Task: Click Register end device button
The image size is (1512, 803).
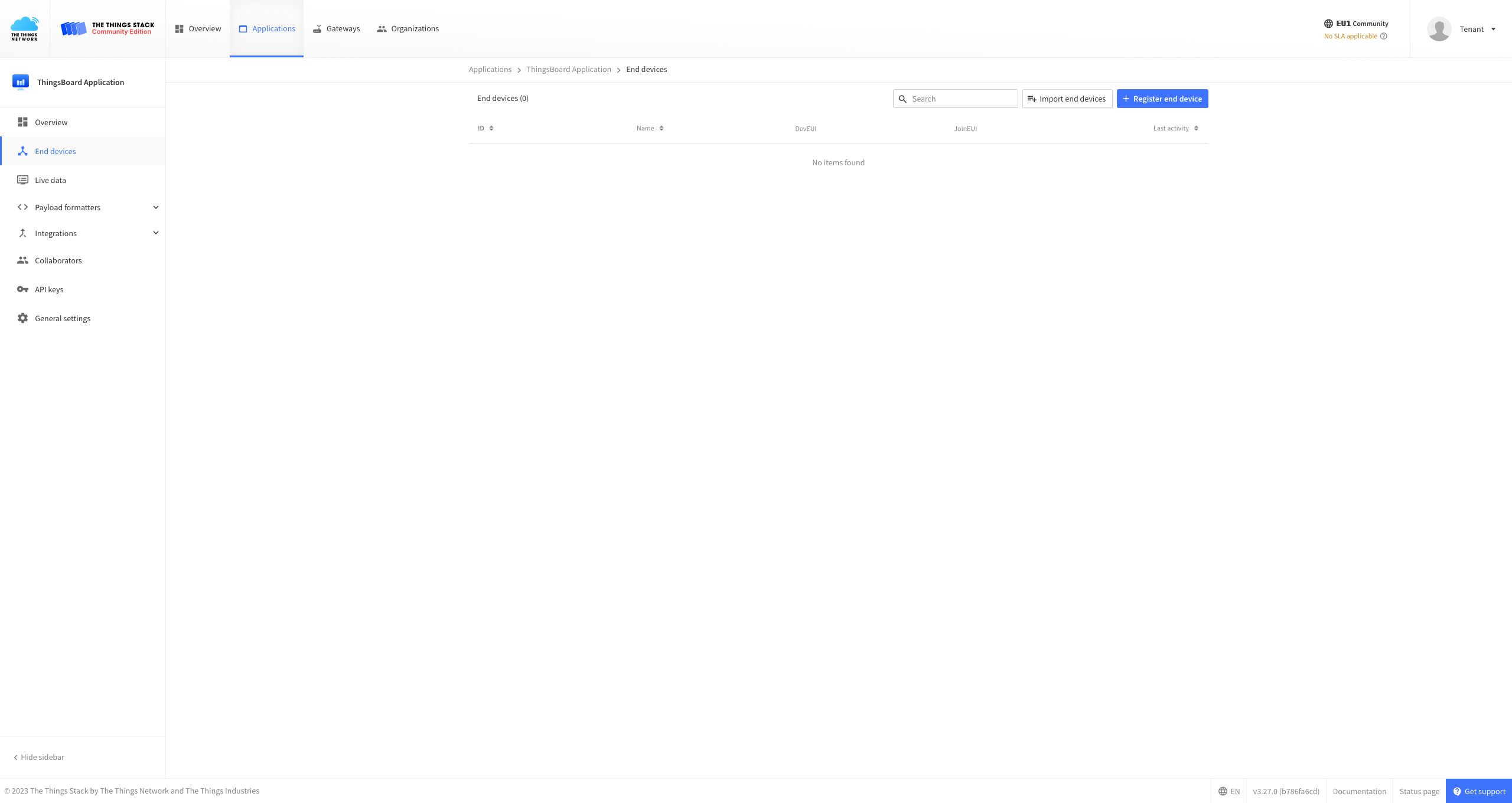Action: coord(1162,99)
